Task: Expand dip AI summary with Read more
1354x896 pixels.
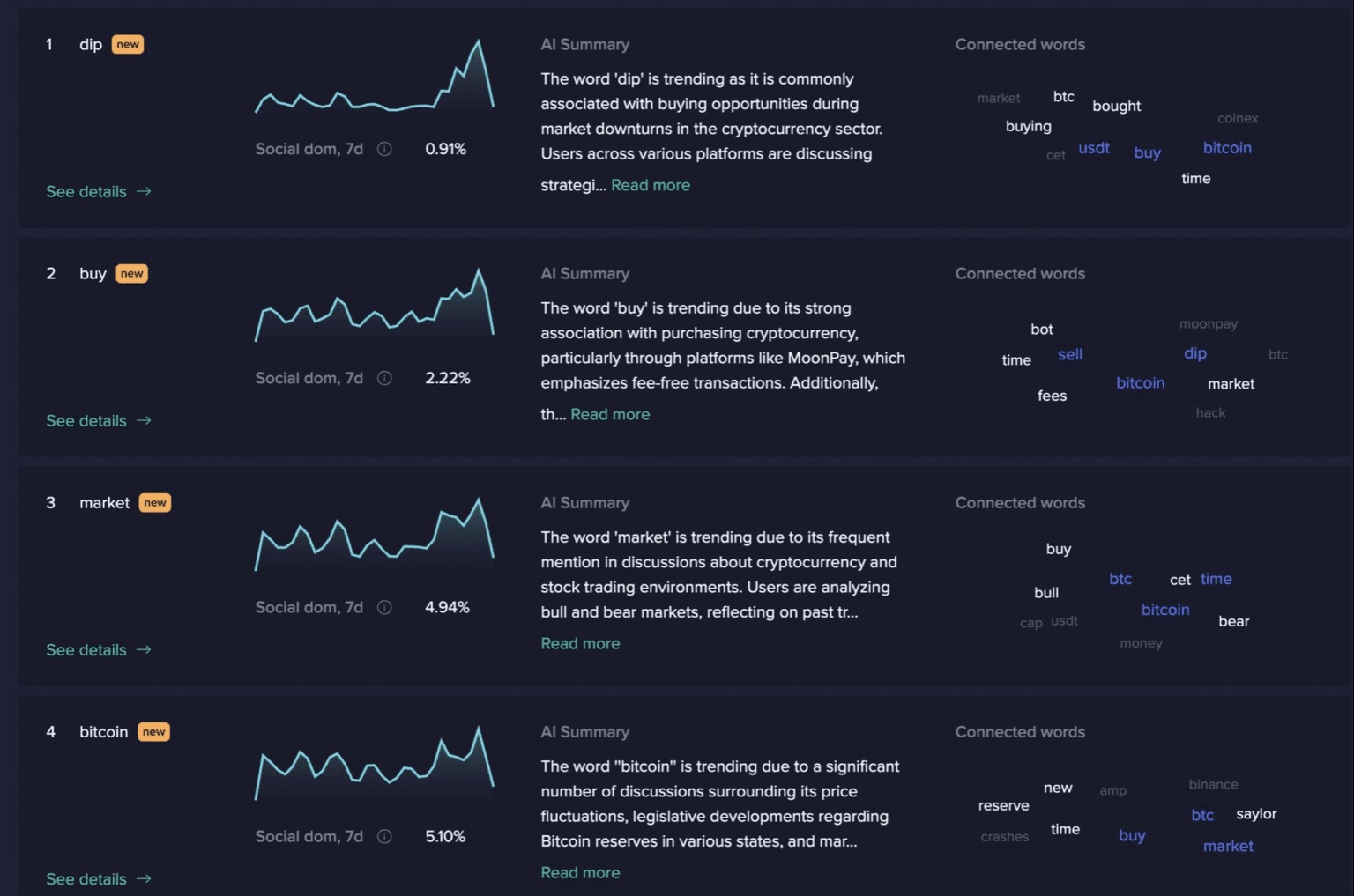Action: tap(651, 185)
